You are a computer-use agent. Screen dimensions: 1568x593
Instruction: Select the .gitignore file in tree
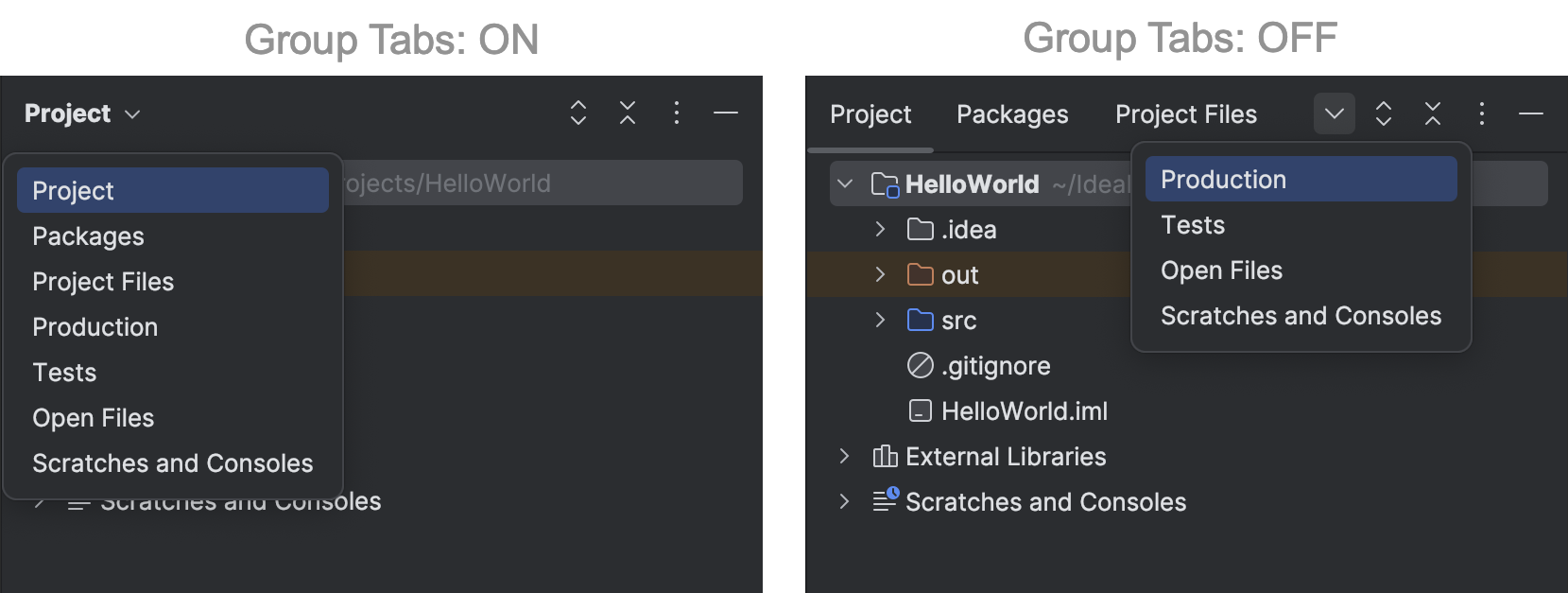coord(995,366)
